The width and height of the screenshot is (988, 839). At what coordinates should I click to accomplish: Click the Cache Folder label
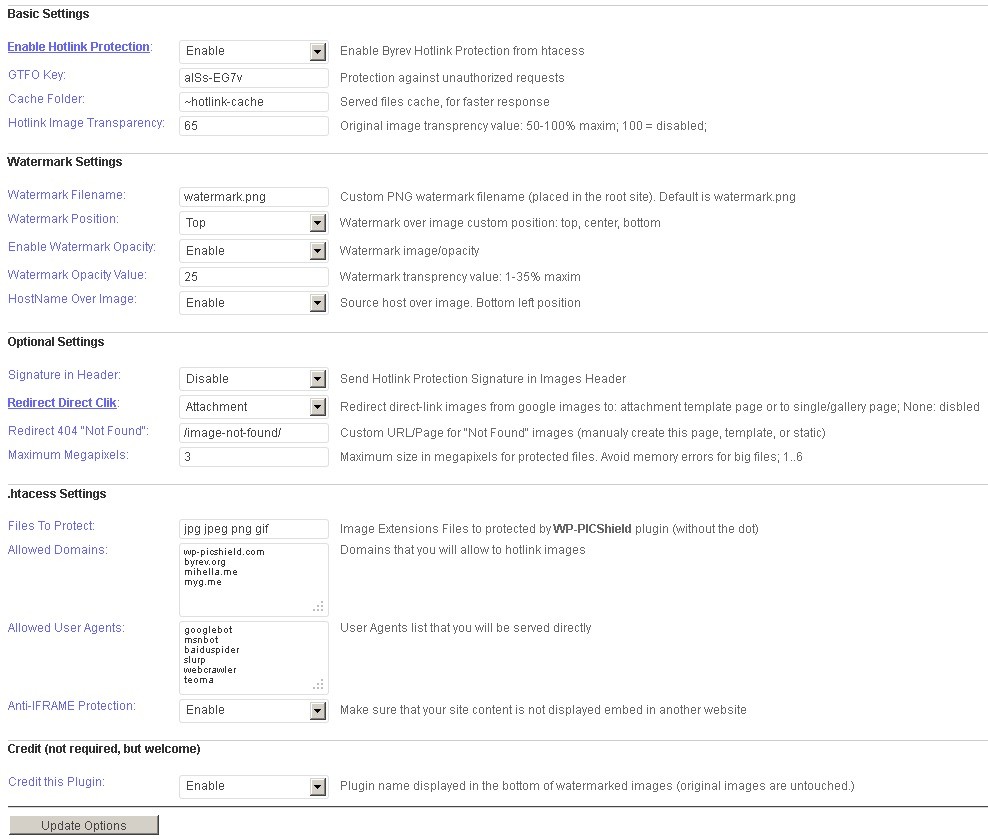tap(46, 99)
